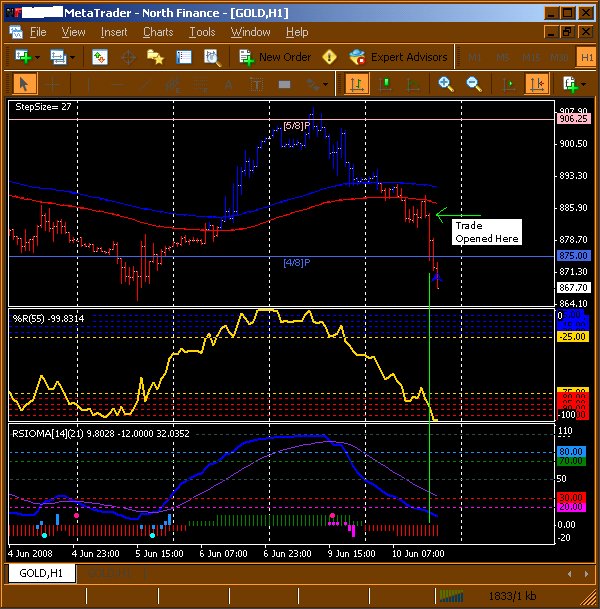Open the Strategy Tester magnifier icon
The width and height of the screenshot is (600, 609).
click(x=212, y=57)
